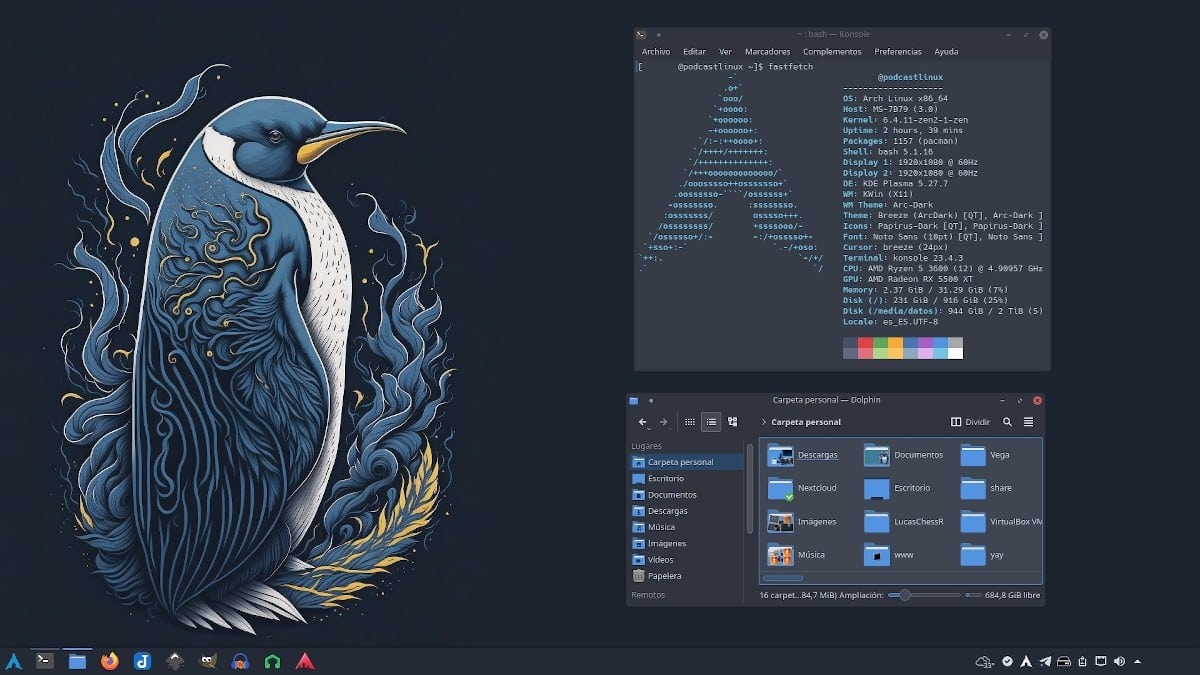Adjust the Ampliación zoom slider
1200x675 pixels.
click(926, 595)
